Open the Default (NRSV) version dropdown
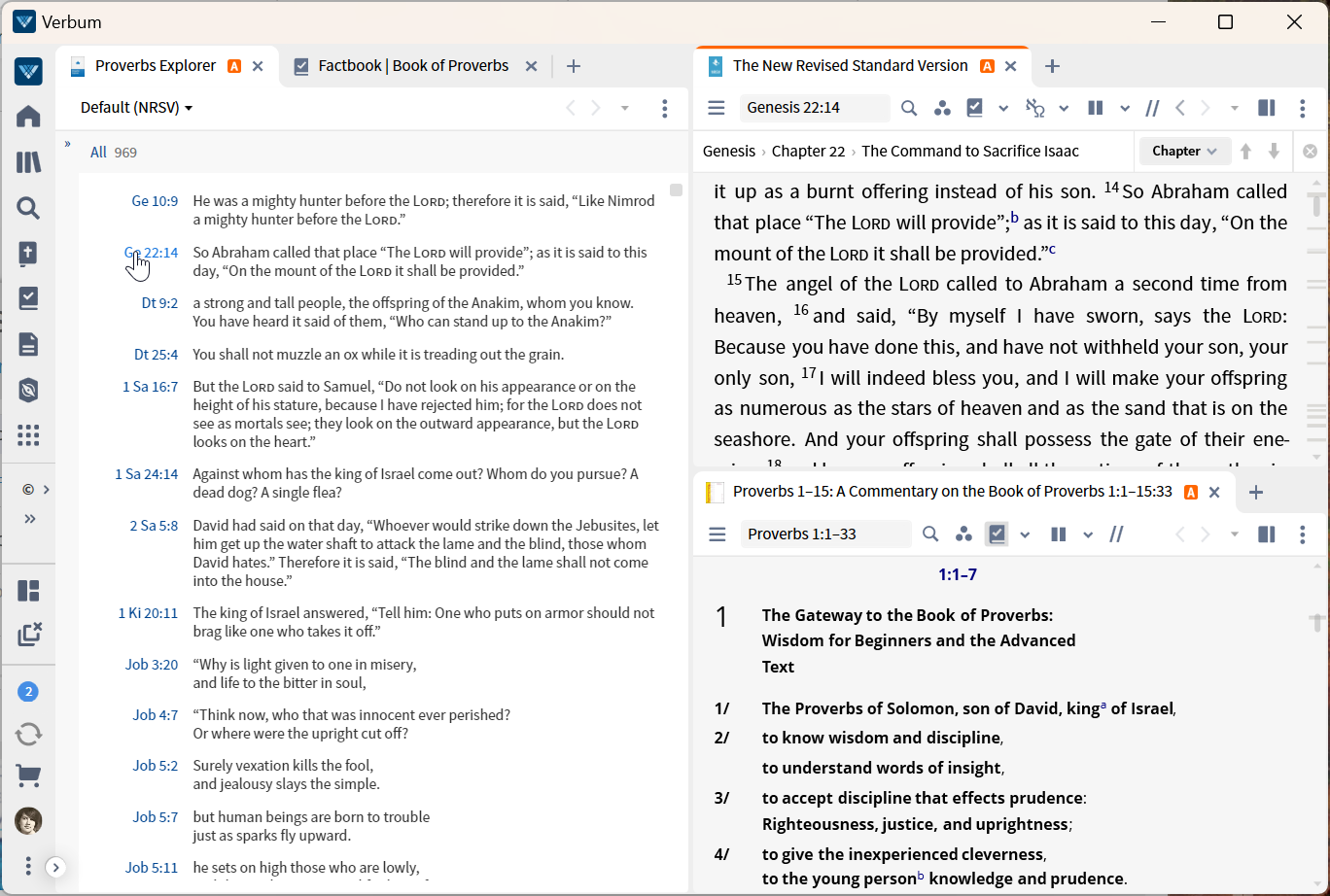This screenshot has width=1330, height=896. point(136,107)
